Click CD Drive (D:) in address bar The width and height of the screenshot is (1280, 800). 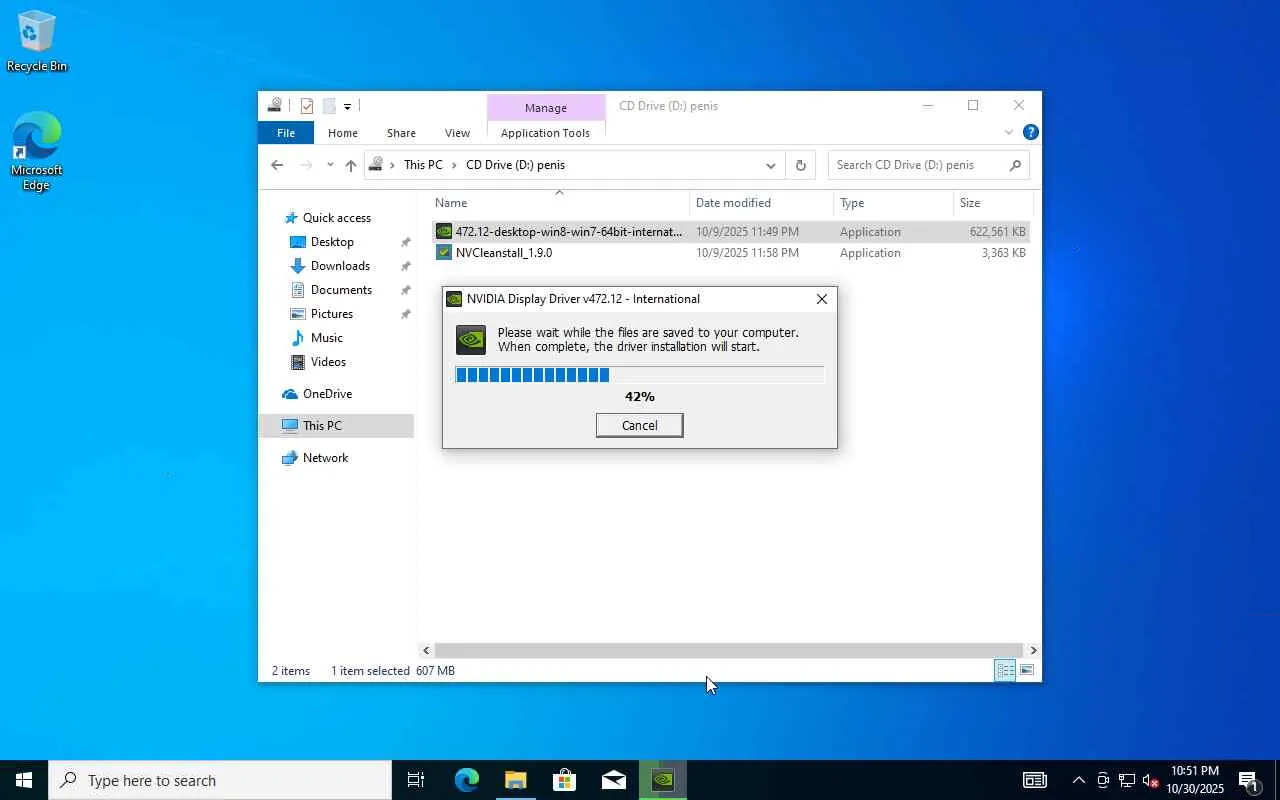click(x=515, y=165)
